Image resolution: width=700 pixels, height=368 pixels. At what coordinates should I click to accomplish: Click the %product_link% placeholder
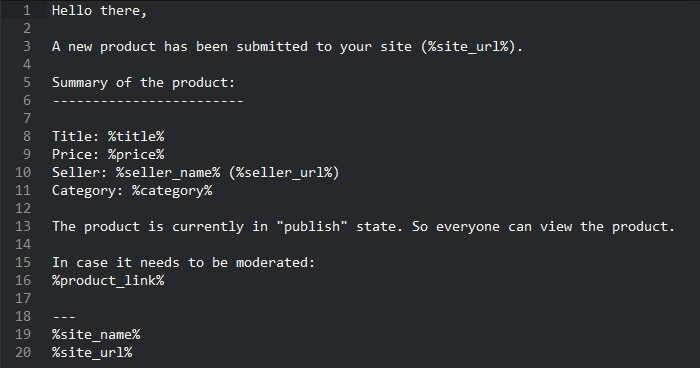[108, 280]
